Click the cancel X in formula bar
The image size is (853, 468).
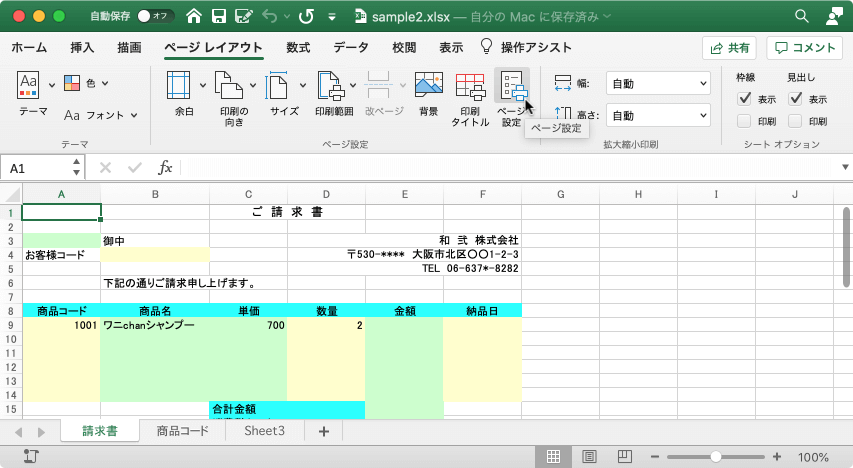[x=106, y=168]
